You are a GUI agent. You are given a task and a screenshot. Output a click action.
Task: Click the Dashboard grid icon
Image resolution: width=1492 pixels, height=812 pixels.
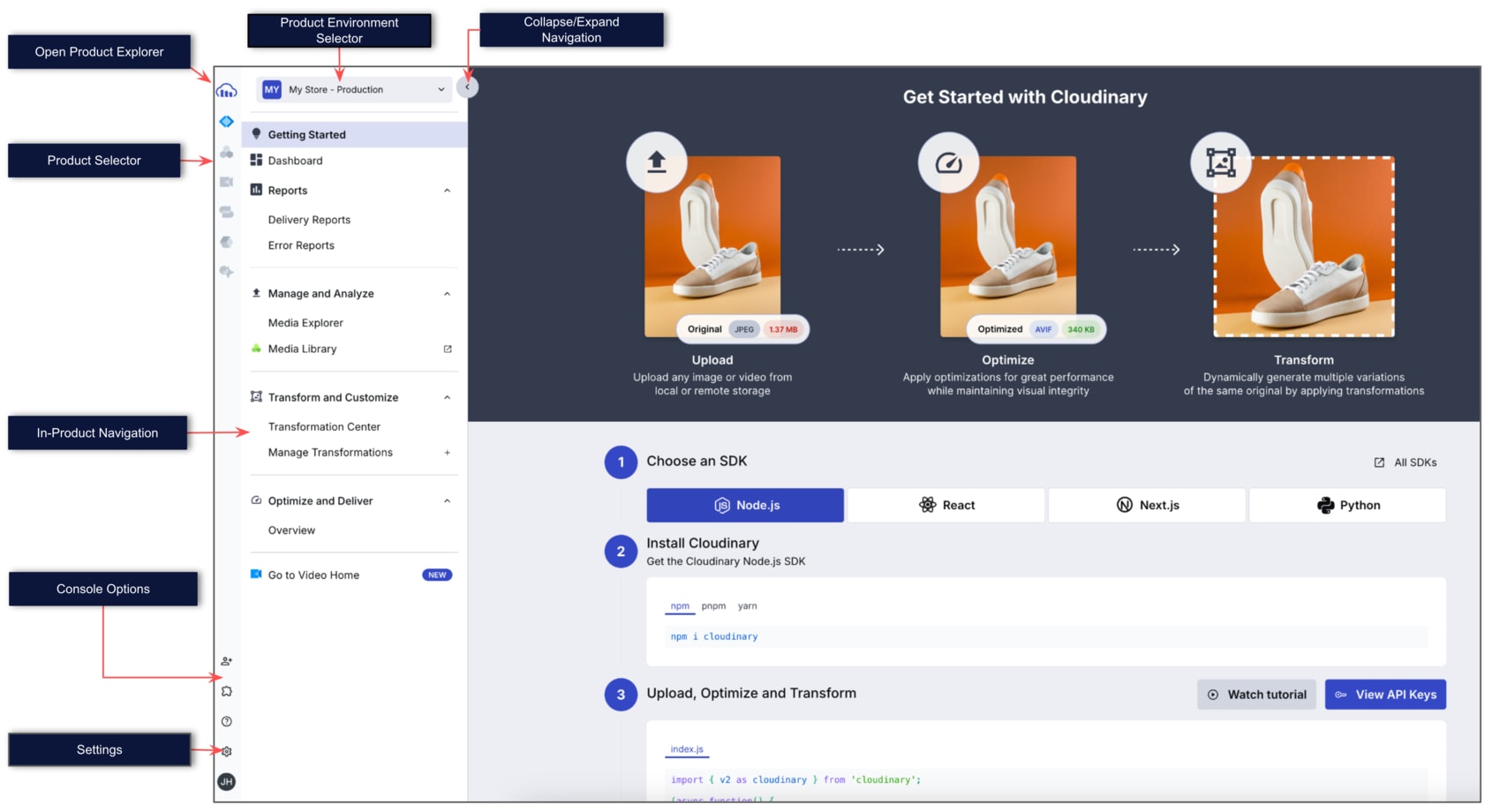[x=256, y=160]
